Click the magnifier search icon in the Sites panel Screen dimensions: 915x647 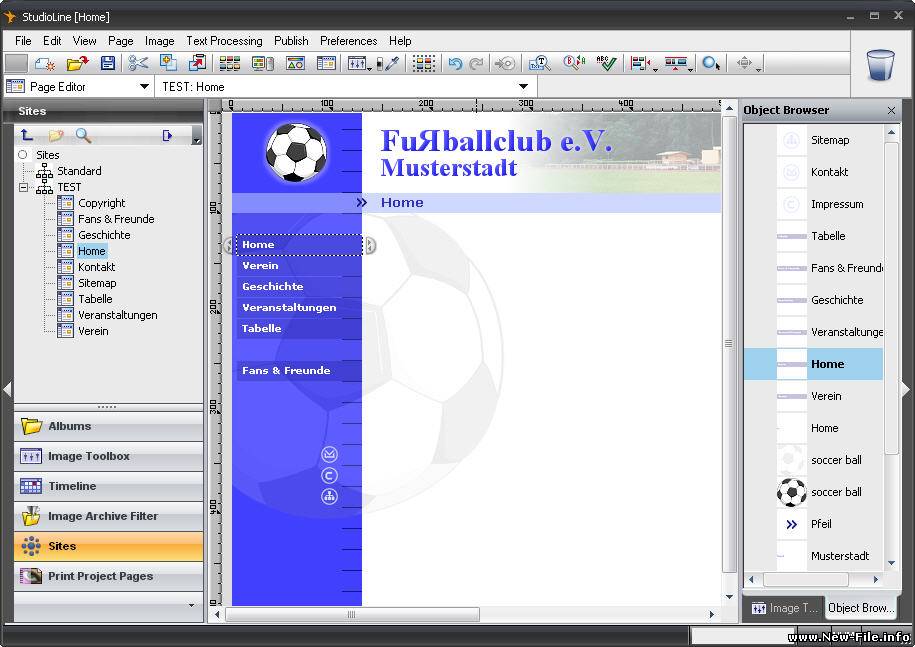click(83, 135)
